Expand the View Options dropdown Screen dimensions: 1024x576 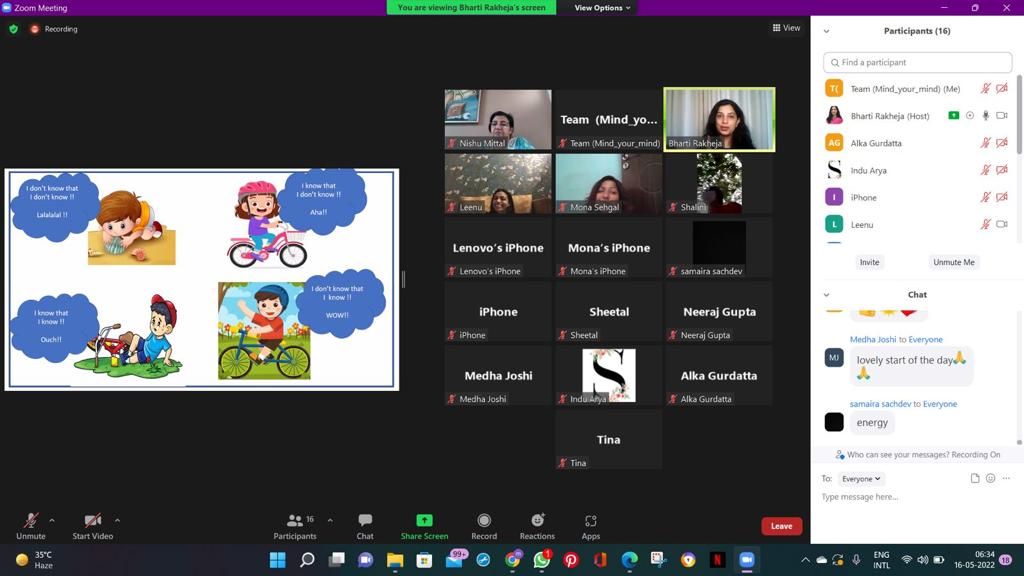click(602, 8)
